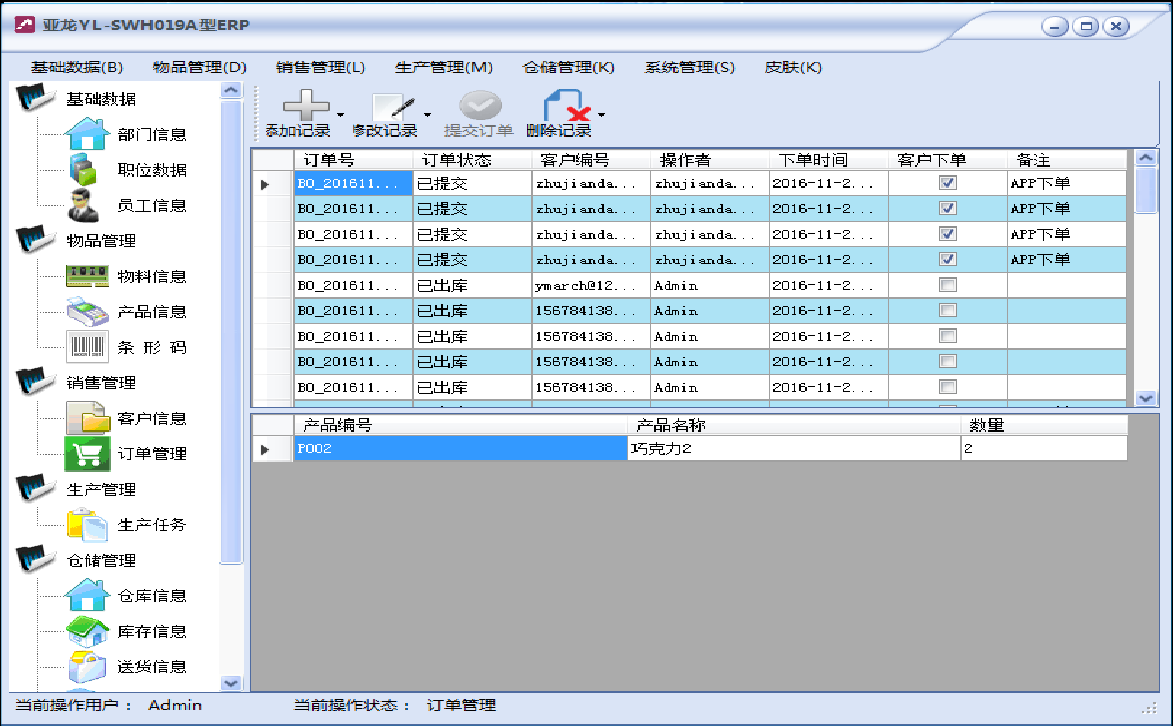Select the 基础数据 group icon

tap(35, 97)
